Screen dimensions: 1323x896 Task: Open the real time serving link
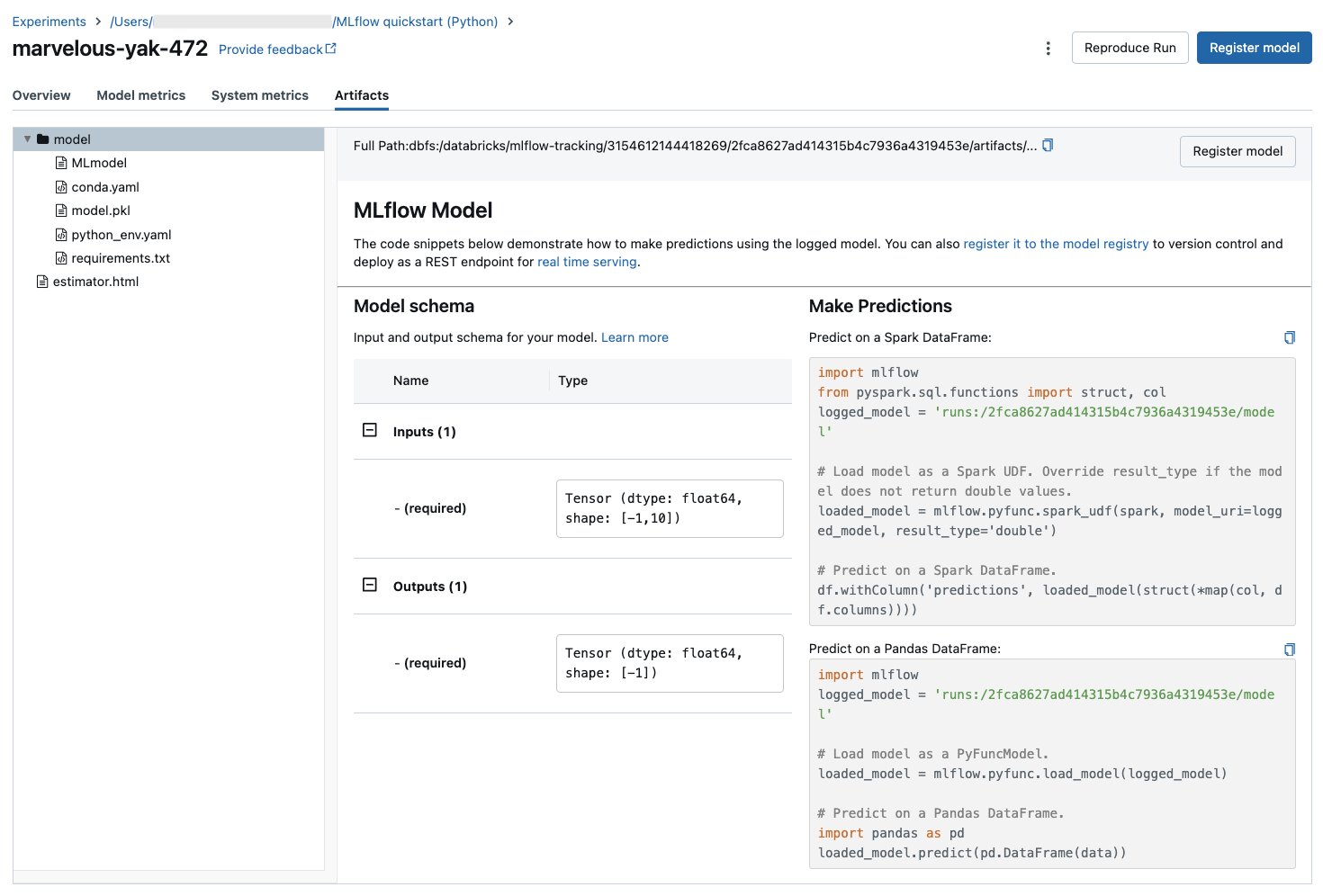coord(587,262)
